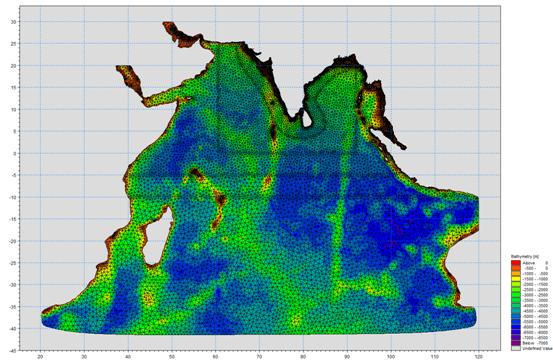The image size is (553, 361).
Task: Select the 'Above 0' legend label text
Action: pos(535,263)
